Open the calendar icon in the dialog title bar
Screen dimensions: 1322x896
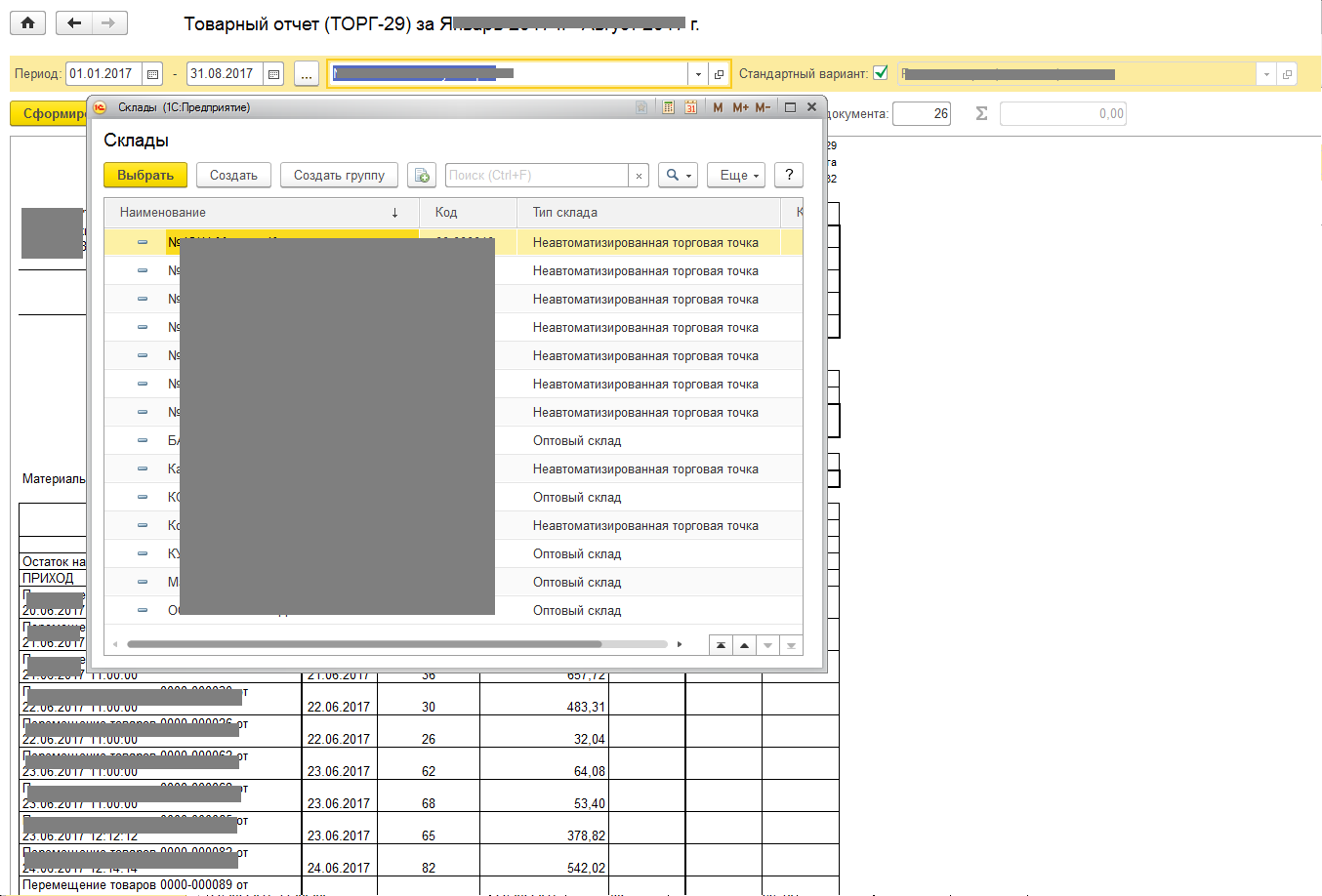[690, 107]
